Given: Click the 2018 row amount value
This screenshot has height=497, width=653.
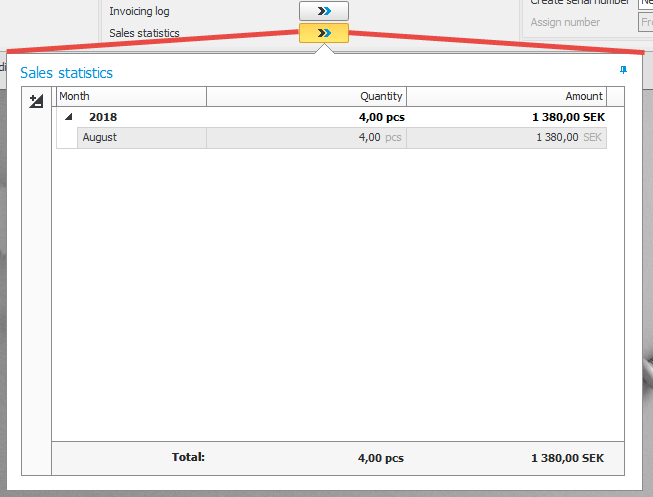Looking at the screenshot, I should (568, 117).
